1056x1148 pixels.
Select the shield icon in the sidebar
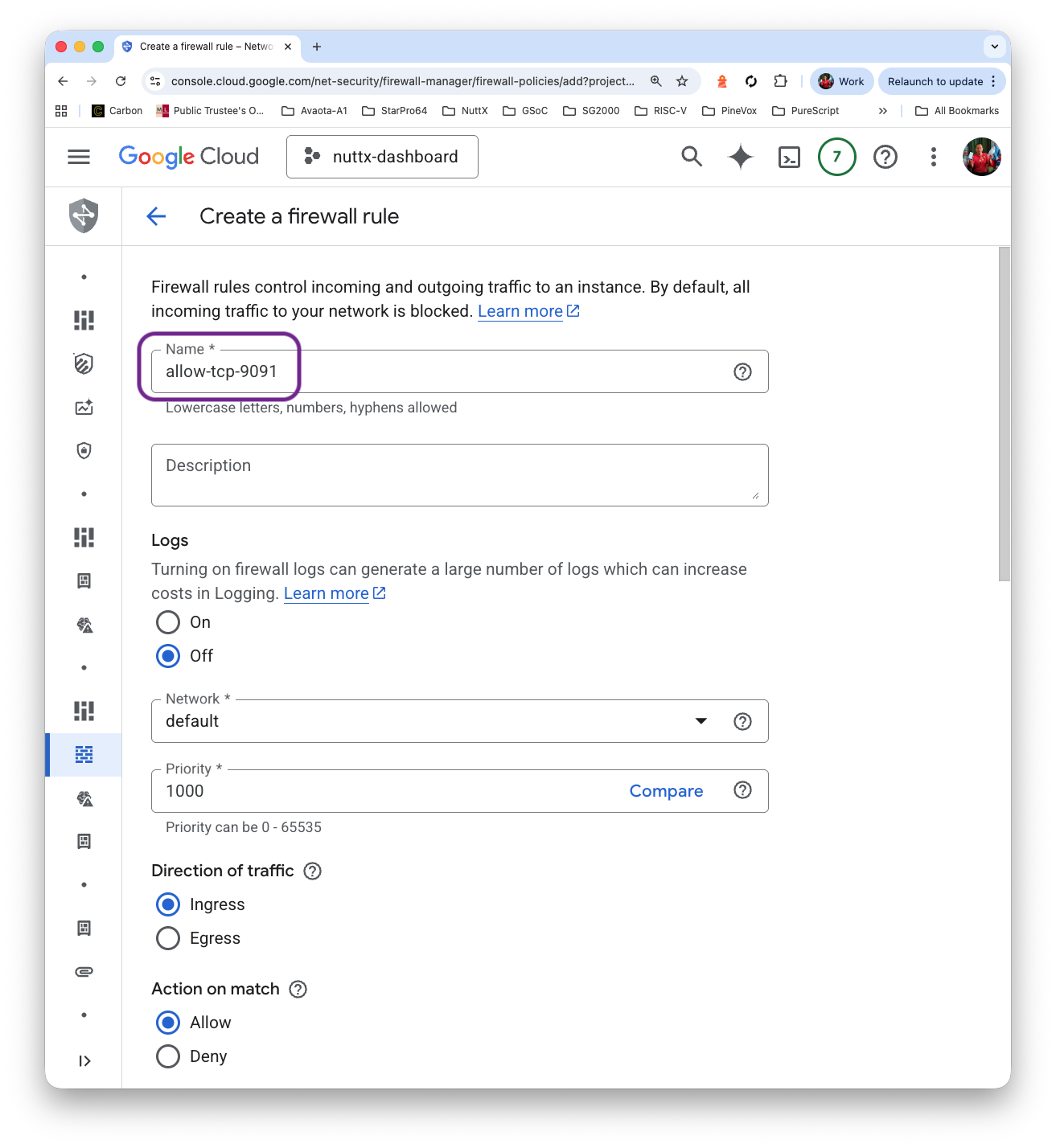click(83, 450)
